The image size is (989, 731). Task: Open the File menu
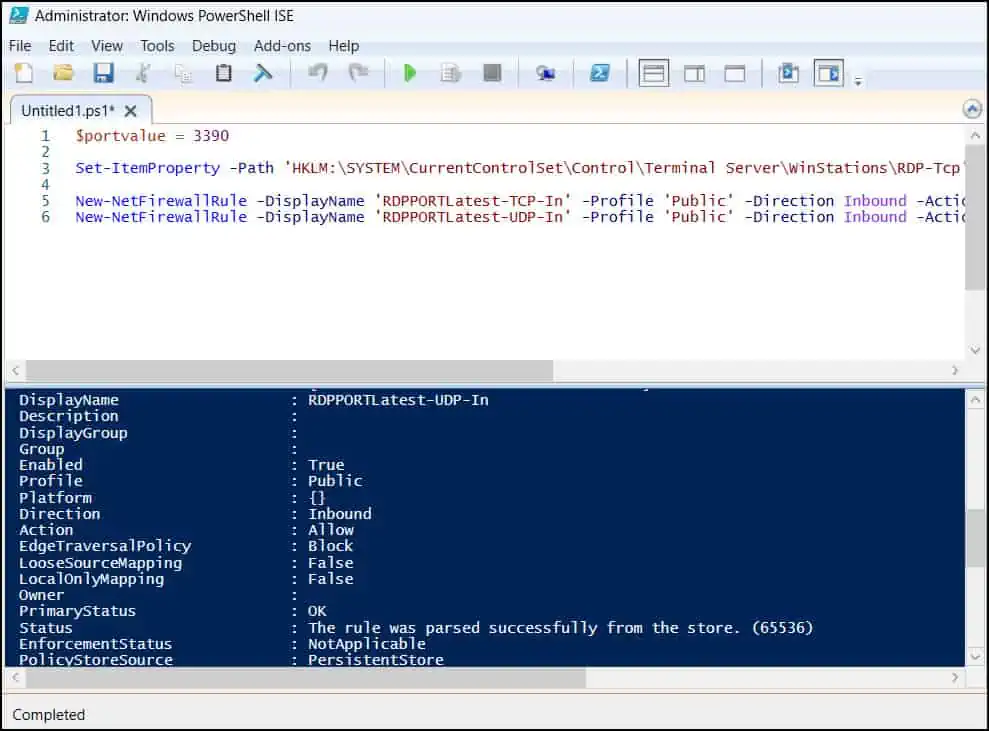[x=20, y=46]
